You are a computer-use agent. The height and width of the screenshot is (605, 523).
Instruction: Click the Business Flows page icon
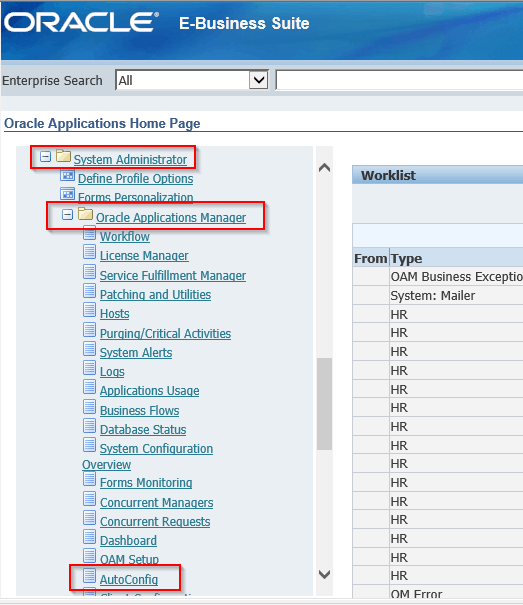point(90,407)
